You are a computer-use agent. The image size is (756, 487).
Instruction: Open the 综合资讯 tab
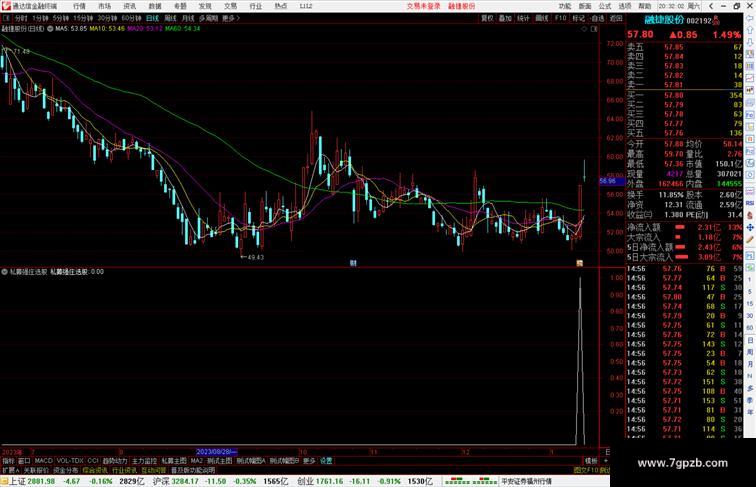pos(95,470)
